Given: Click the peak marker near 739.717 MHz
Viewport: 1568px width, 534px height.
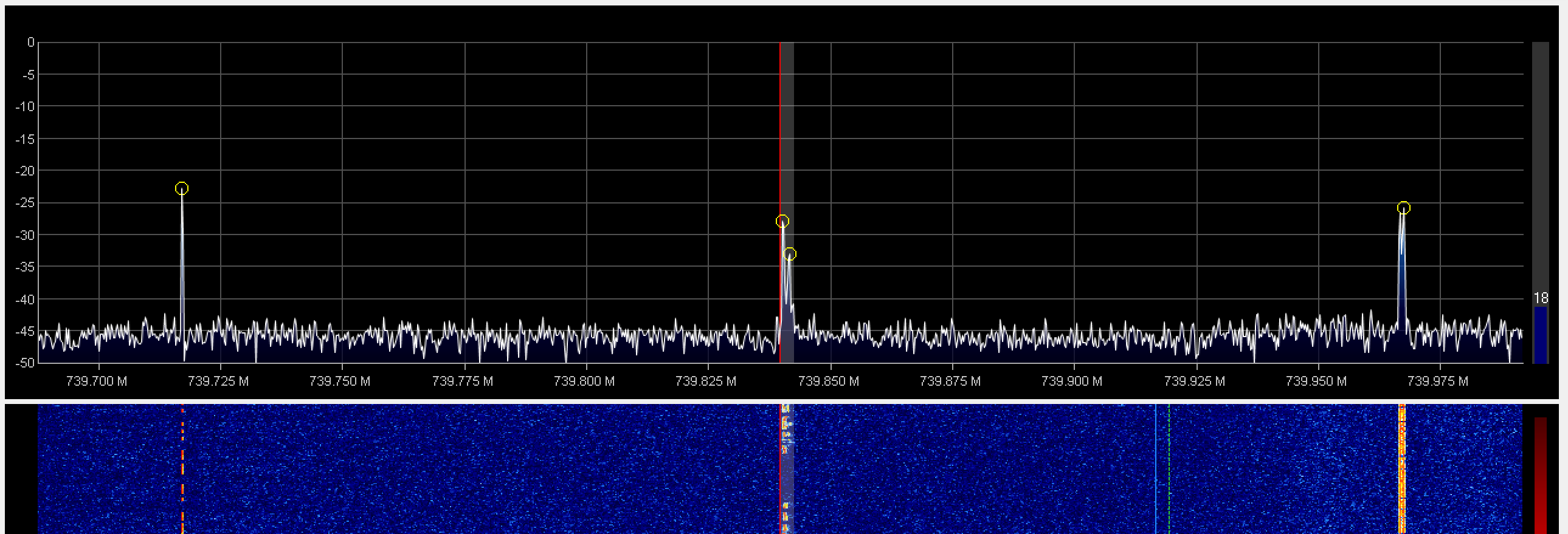Looking at the screenshot, I should click(x=181, y=188).
